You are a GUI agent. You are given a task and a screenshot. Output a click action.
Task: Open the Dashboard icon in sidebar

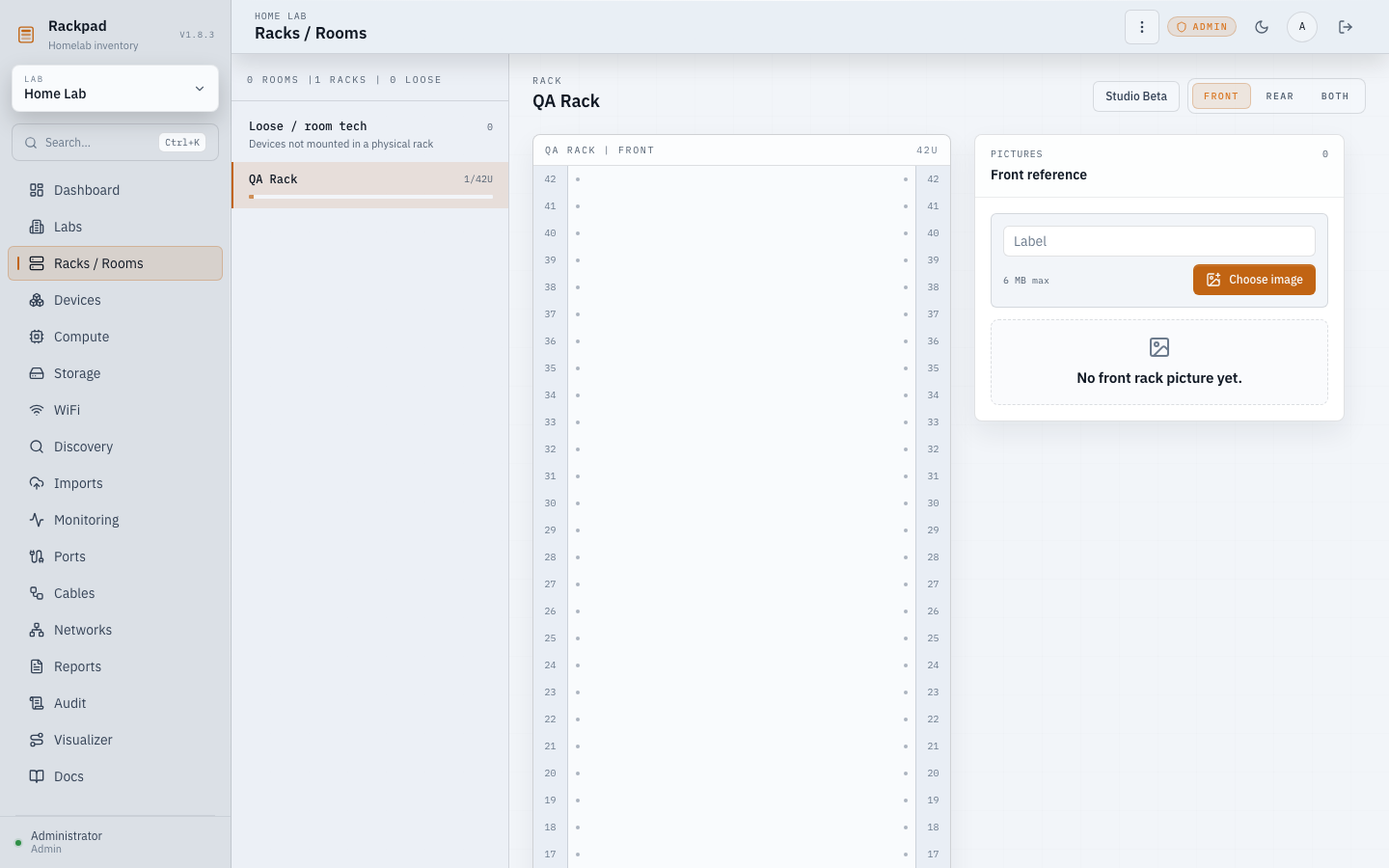coord(37,190)
